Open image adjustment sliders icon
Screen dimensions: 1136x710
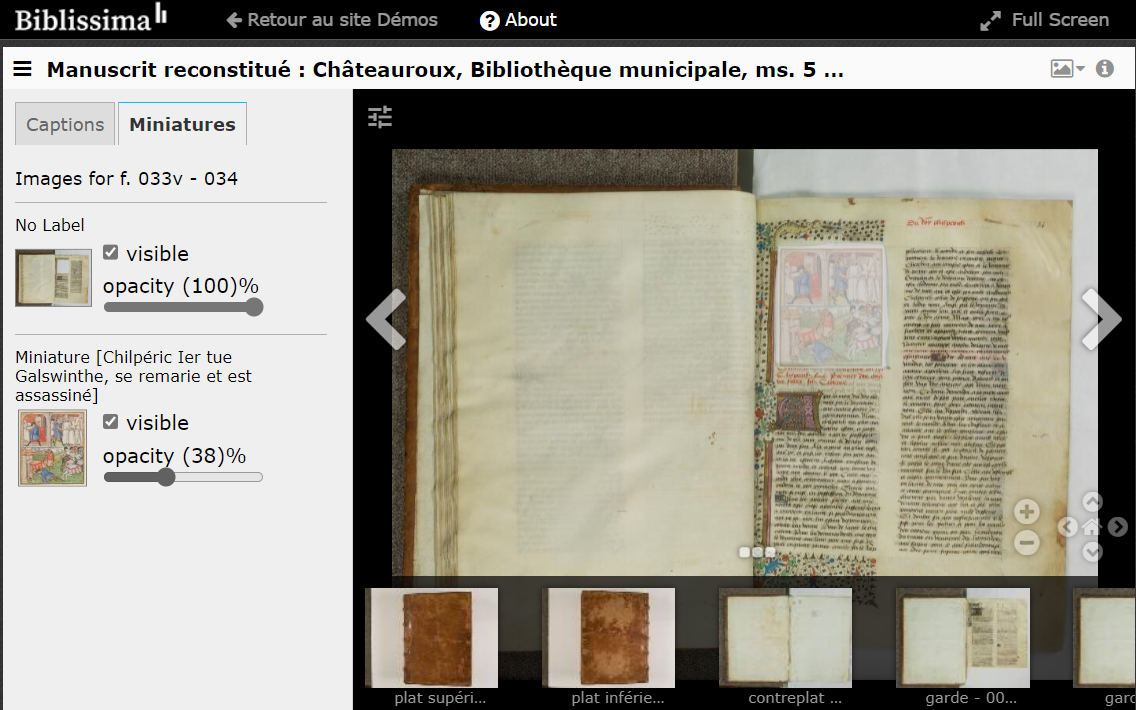pyautogui.click(x=380, y=117)
